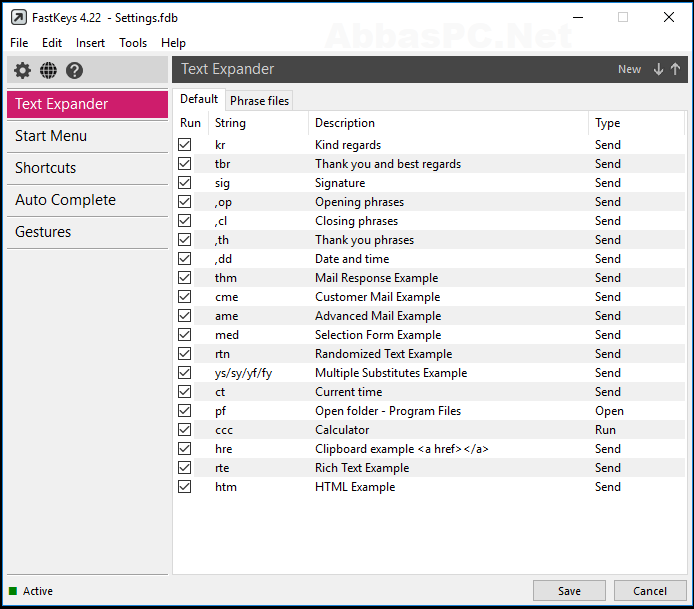Click the 'Active' status text

[x=38, y=591]
